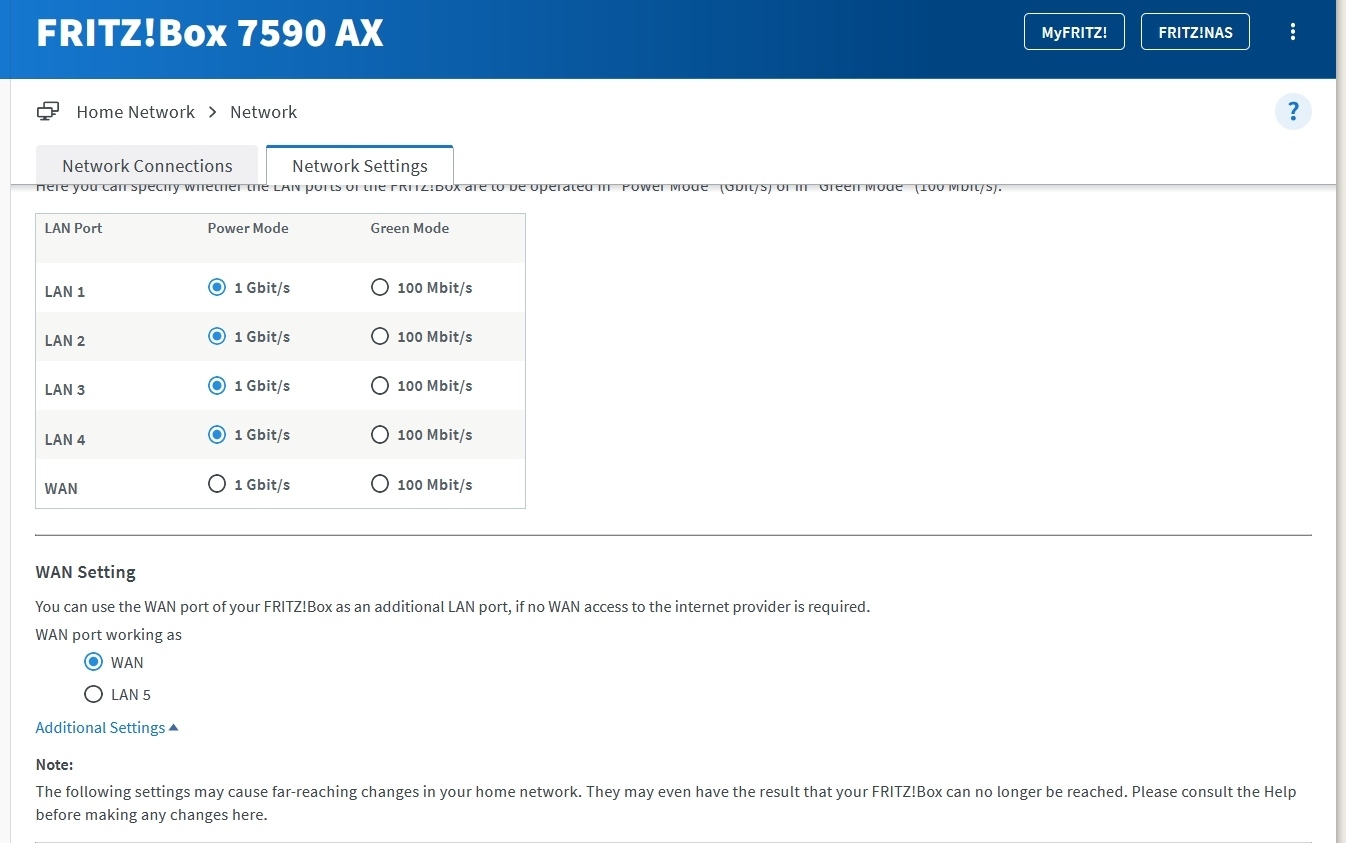Viewport: 1346px width, 843px height.
Task: Open MyFRITZ! page
Action: coord(1074,32)
